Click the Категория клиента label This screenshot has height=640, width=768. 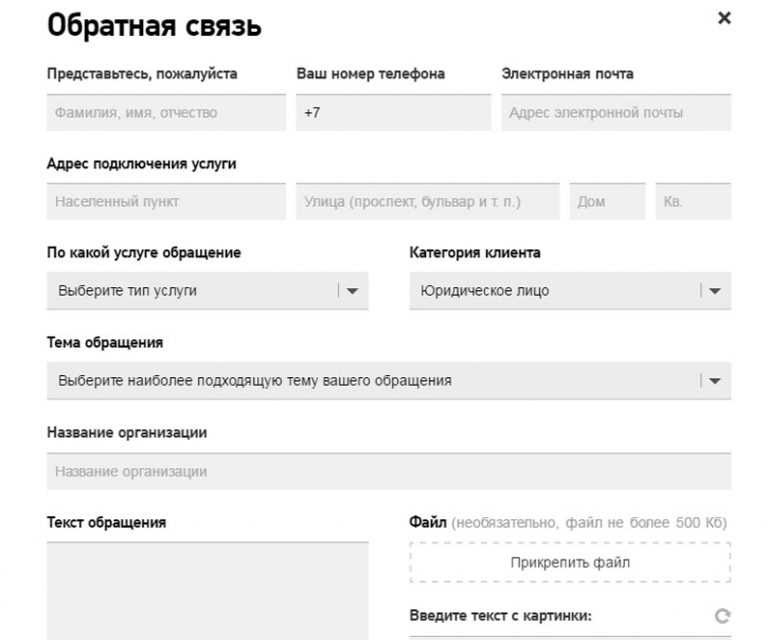[475, 253]
